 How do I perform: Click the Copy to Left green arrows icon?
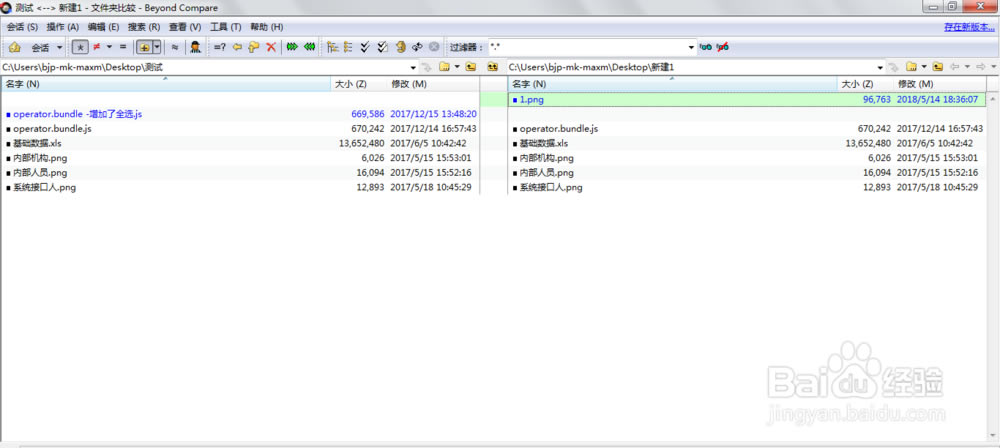click(x=310, y=47)
